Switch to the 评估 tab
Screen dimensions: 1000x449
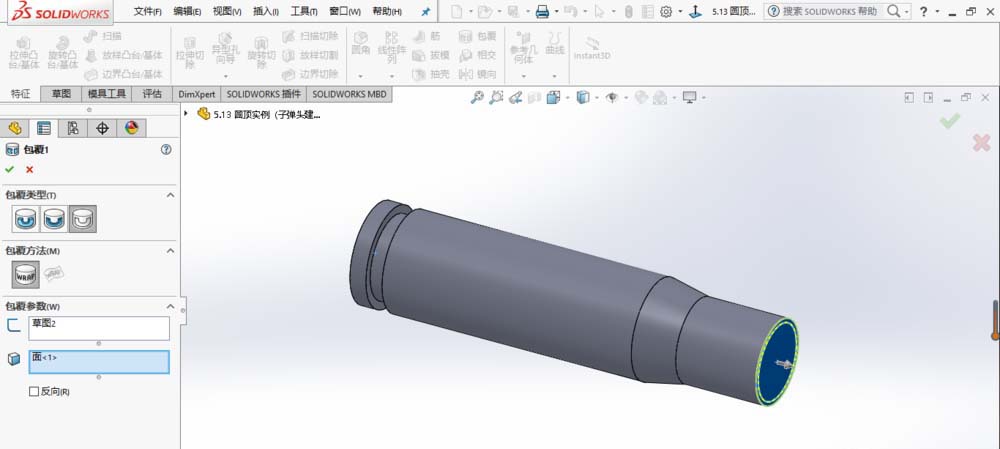point(152,94)
